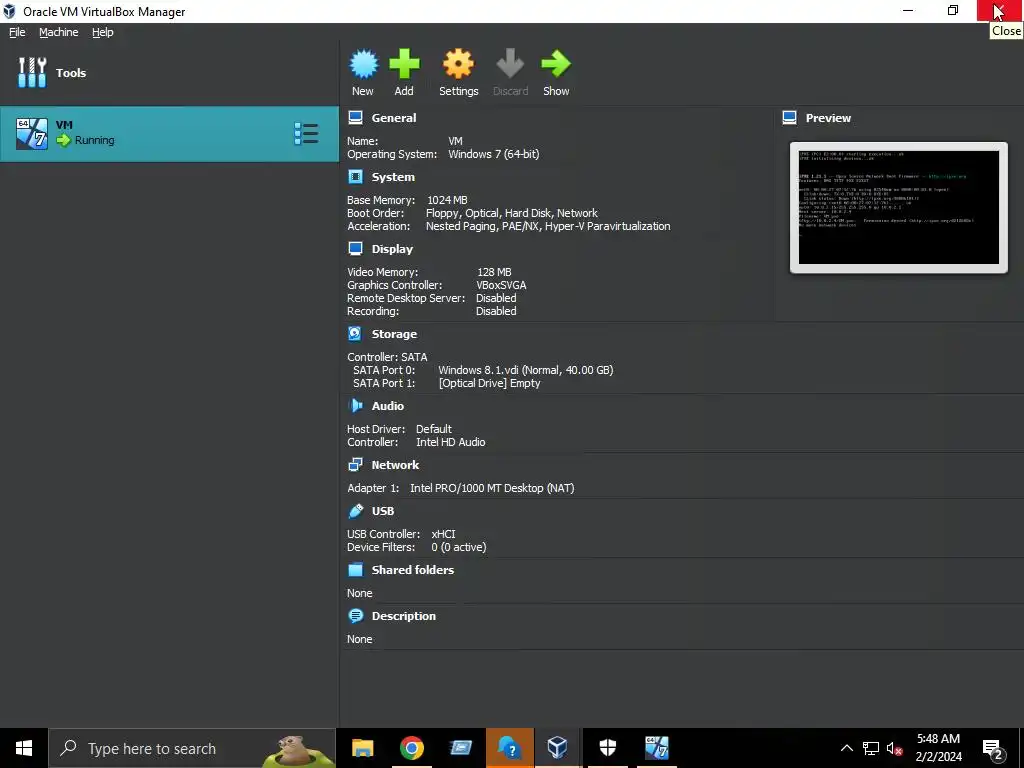Open File Explorer from the taskbar
Viewport: 1024px width, 768px height.
(x=362, y=748)
